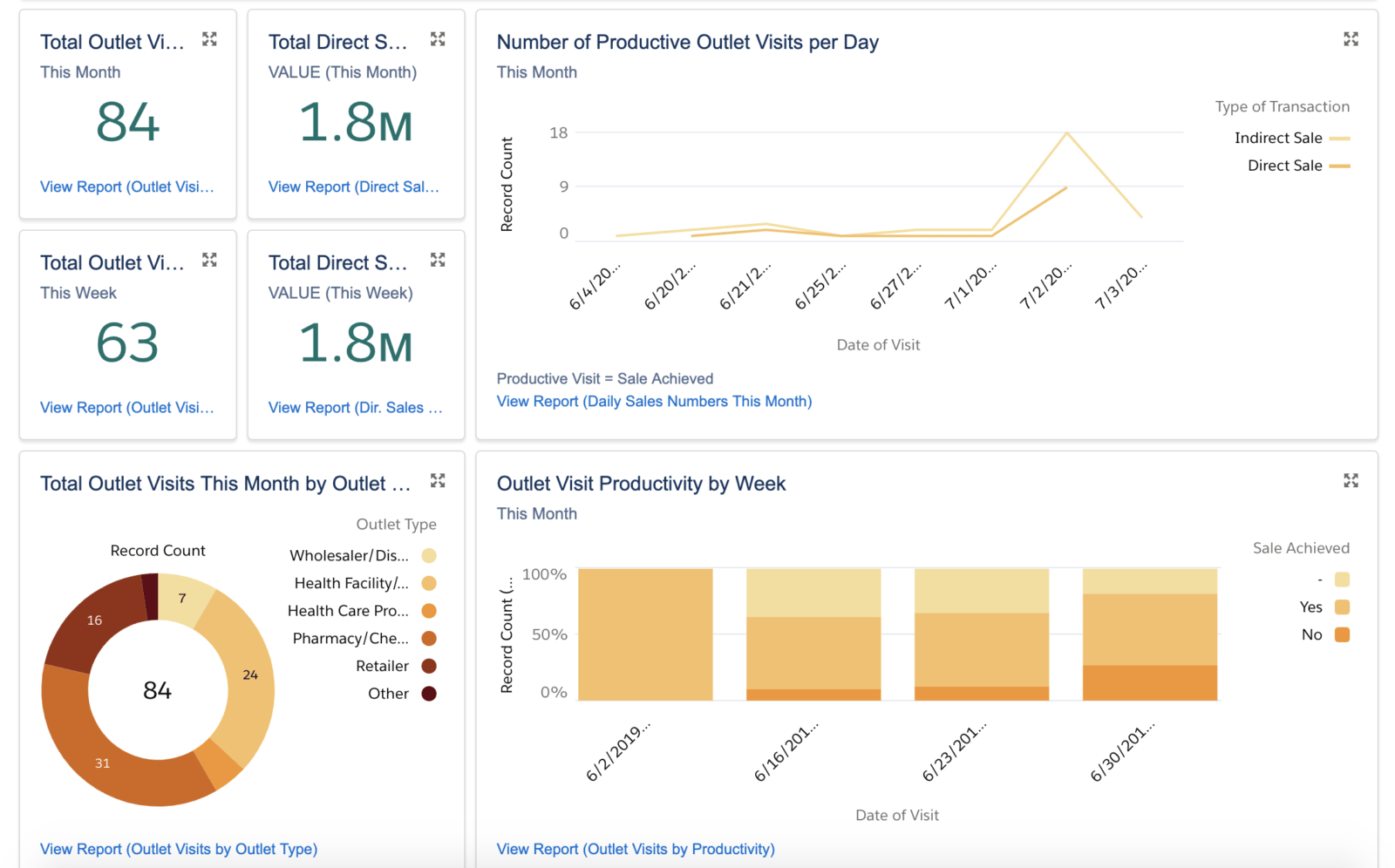
Task: Open View Report under 63 weekly visits
Action: tap(127, 407)
